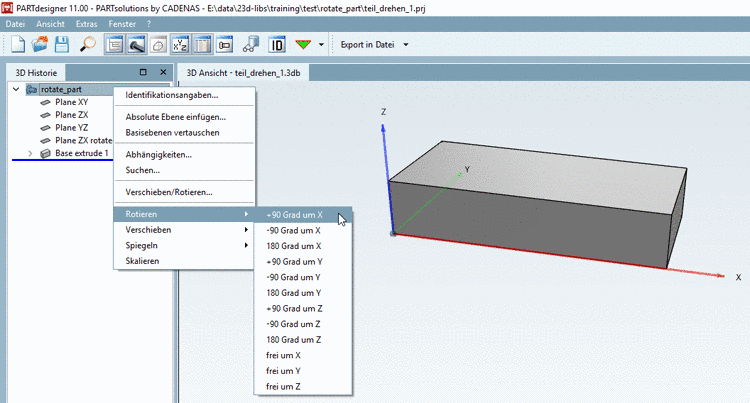This screenshot has height=403, width=750.
Task: Open the Export in Datei dropdown arrow
Action: pyautogui.click(x=406, y=45)
